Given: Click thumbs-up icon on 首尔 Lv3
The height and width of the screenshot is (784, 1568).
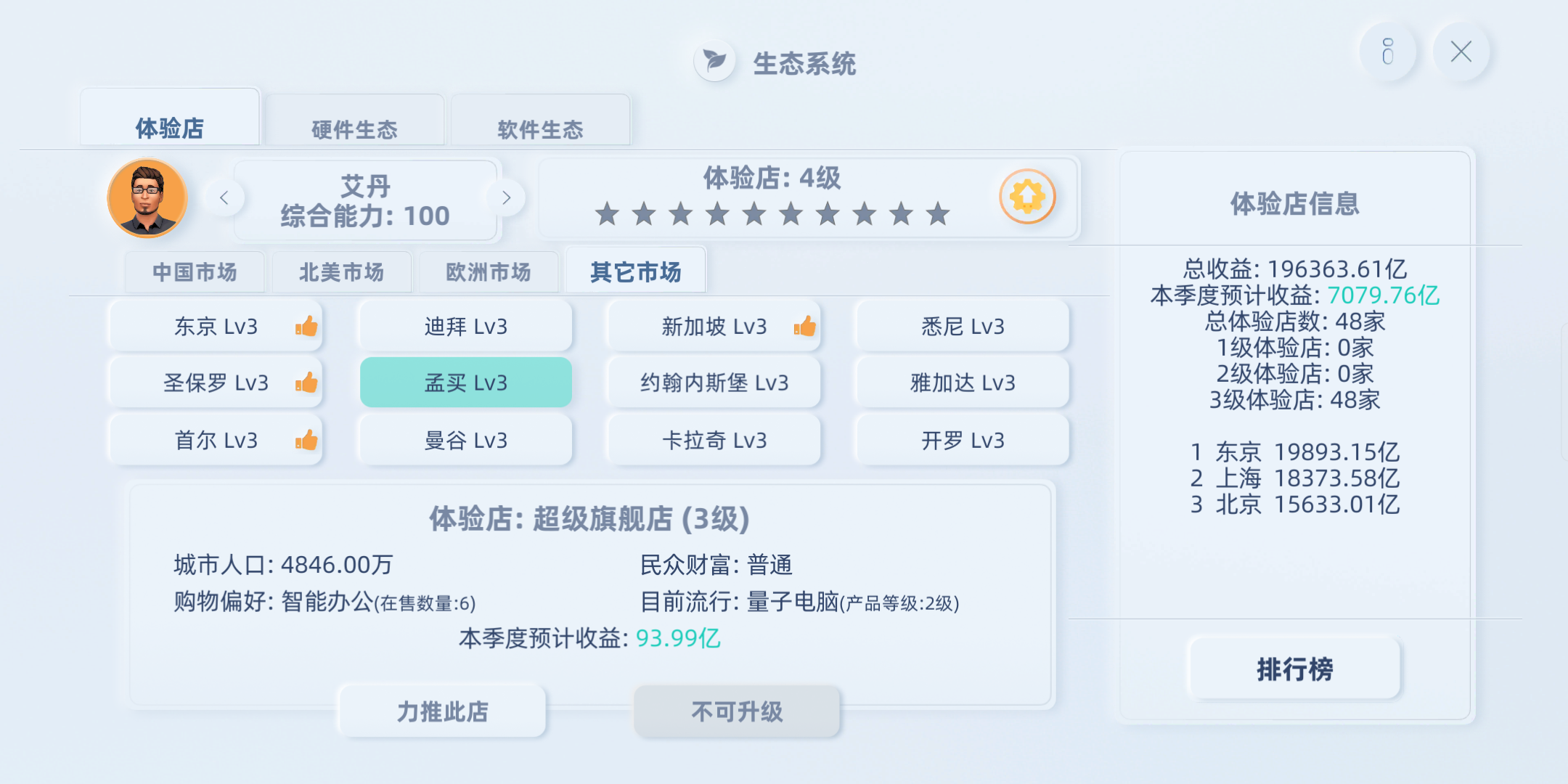Looking at the screenshot, I should [x=306, y=440].
